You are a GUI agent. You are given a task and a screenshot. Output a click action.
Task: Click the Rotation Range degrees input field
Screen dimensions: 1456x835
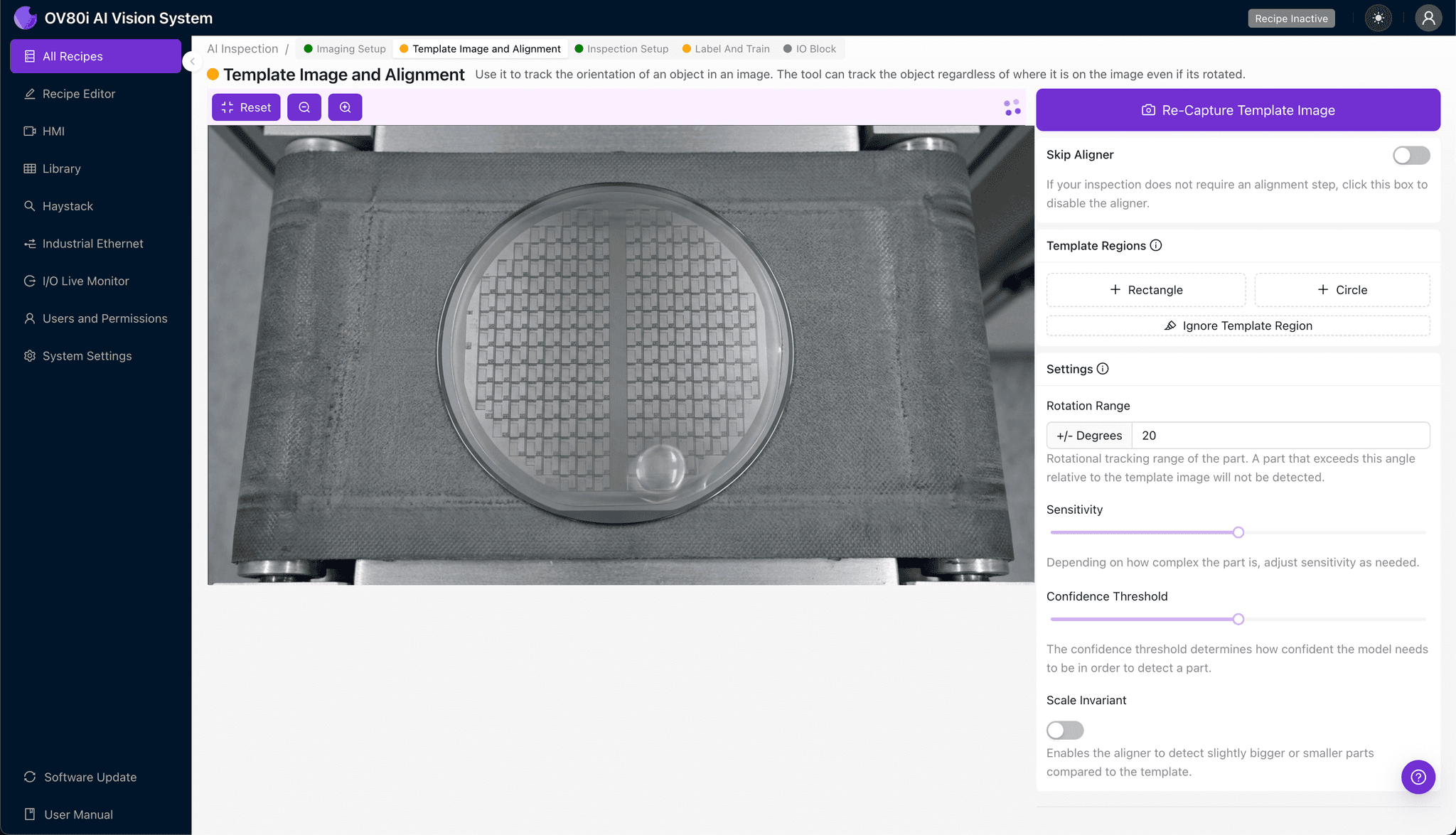[x=1280, y=436]
